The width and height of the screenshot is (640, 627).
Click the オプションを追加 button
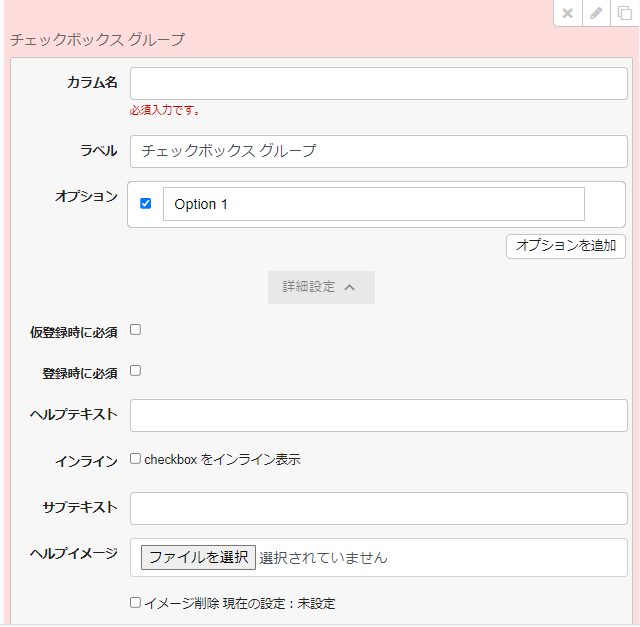(x=566, y=246)
